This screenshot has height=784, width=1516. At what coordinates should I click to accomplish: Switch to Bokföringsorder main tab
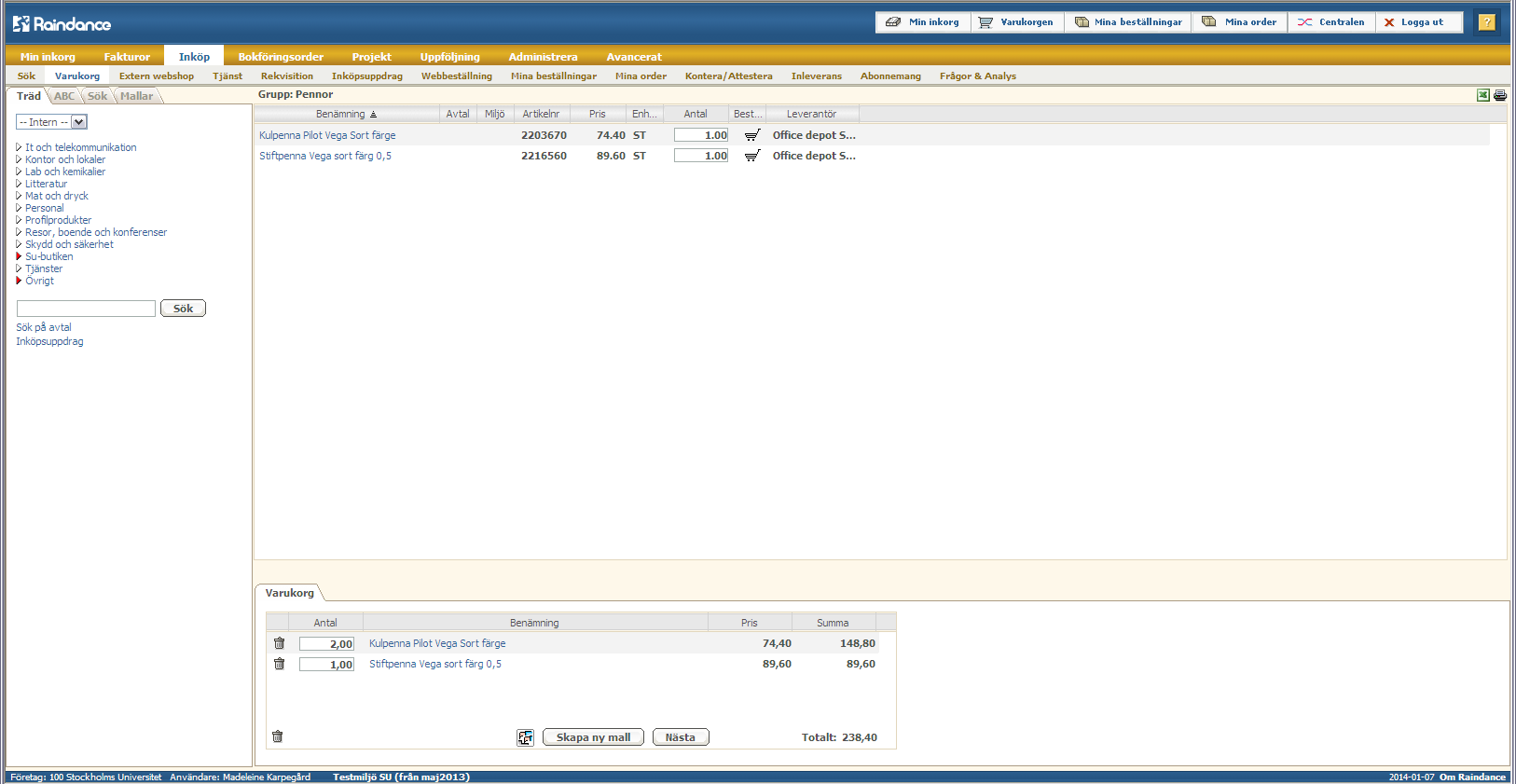coord(281,57)
